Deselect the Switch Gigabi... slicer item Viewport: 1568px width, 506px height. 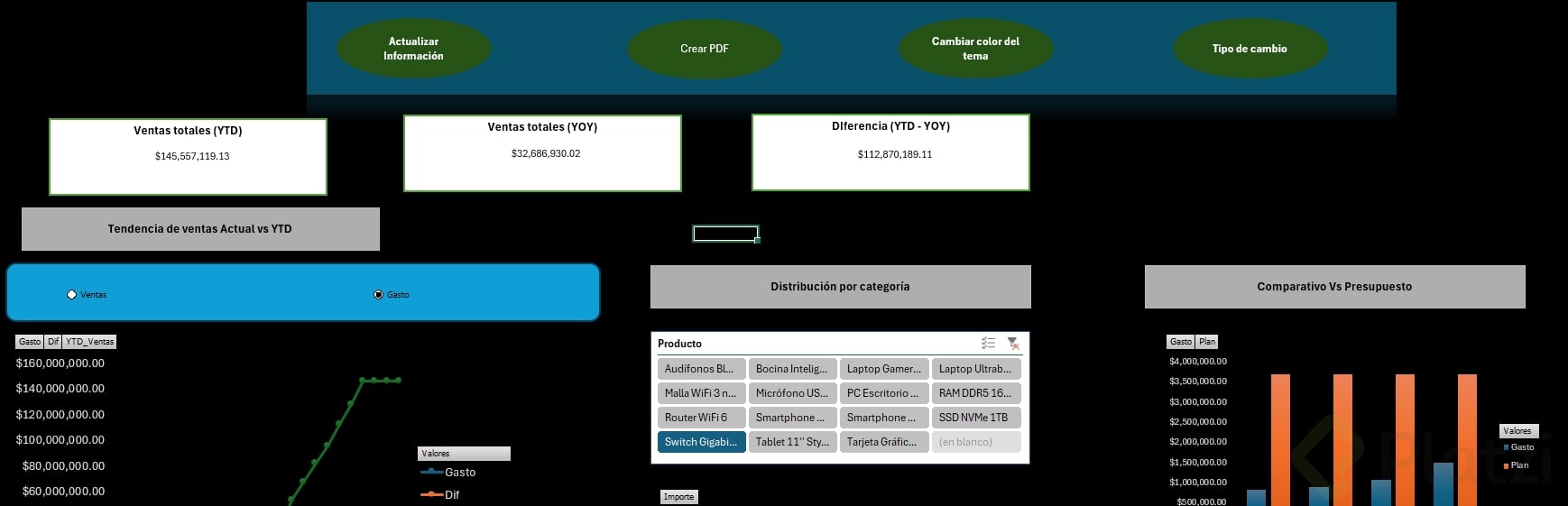coord(701,442)
